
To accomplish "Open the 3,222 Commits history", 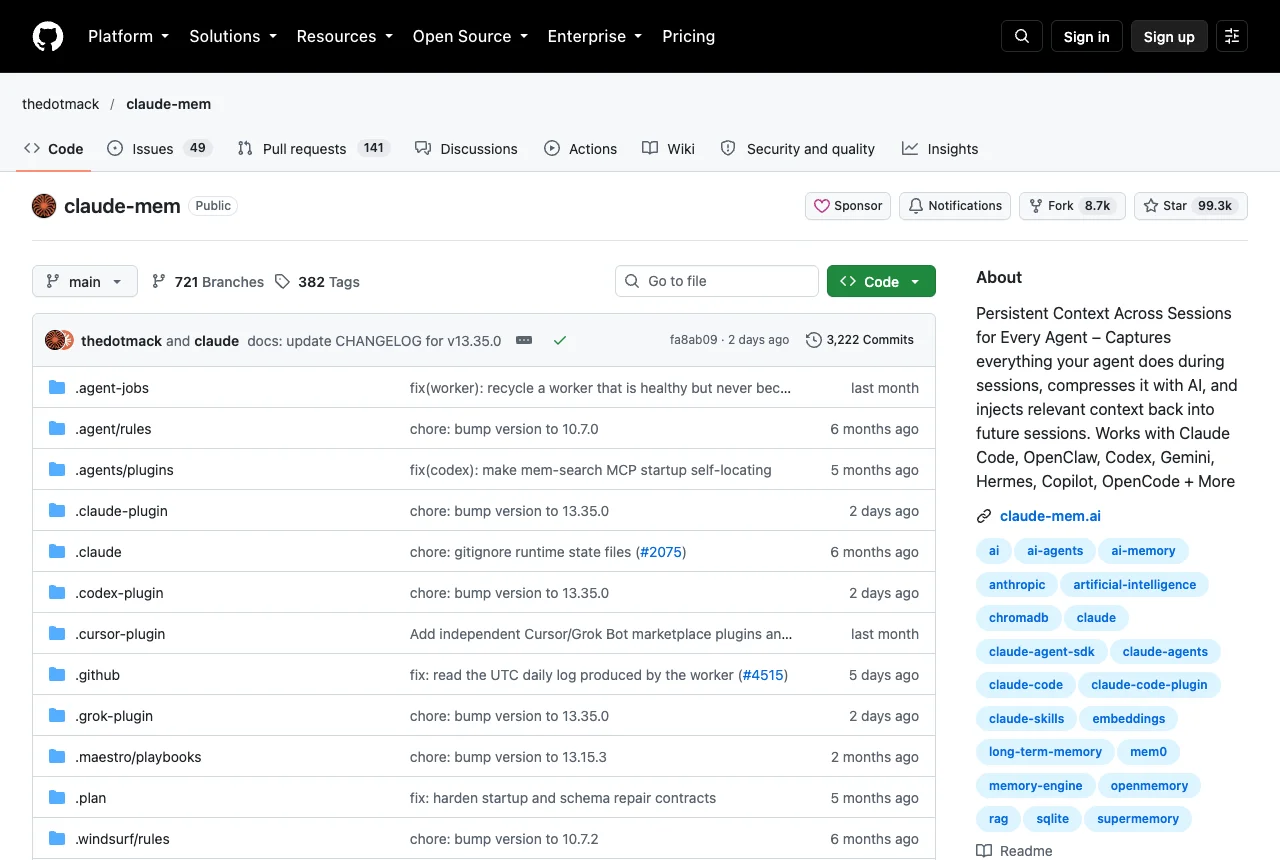I will click(860, 340).
